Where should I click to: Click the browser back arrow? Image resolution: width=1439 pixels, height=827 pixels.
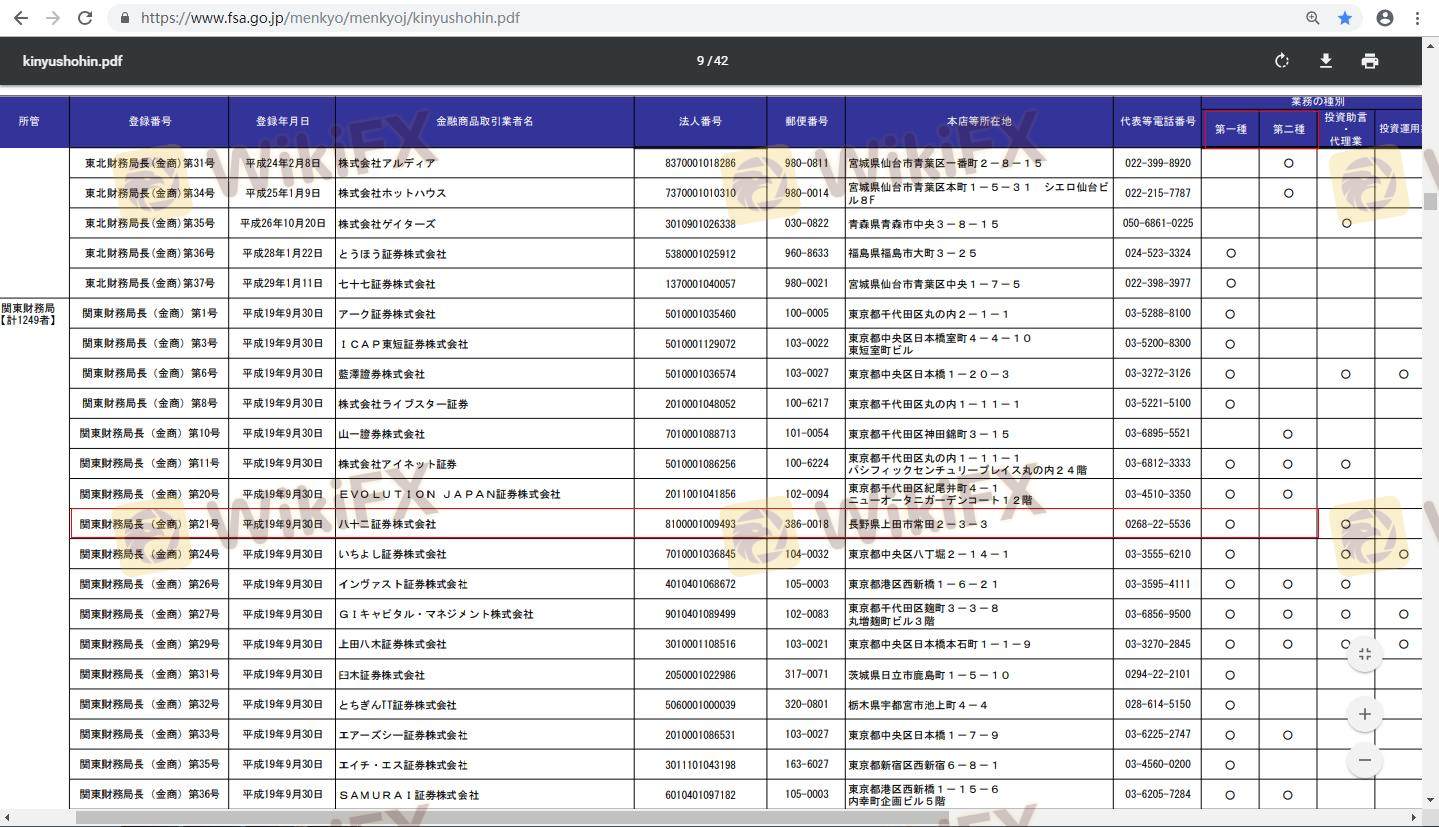point(20,18)
